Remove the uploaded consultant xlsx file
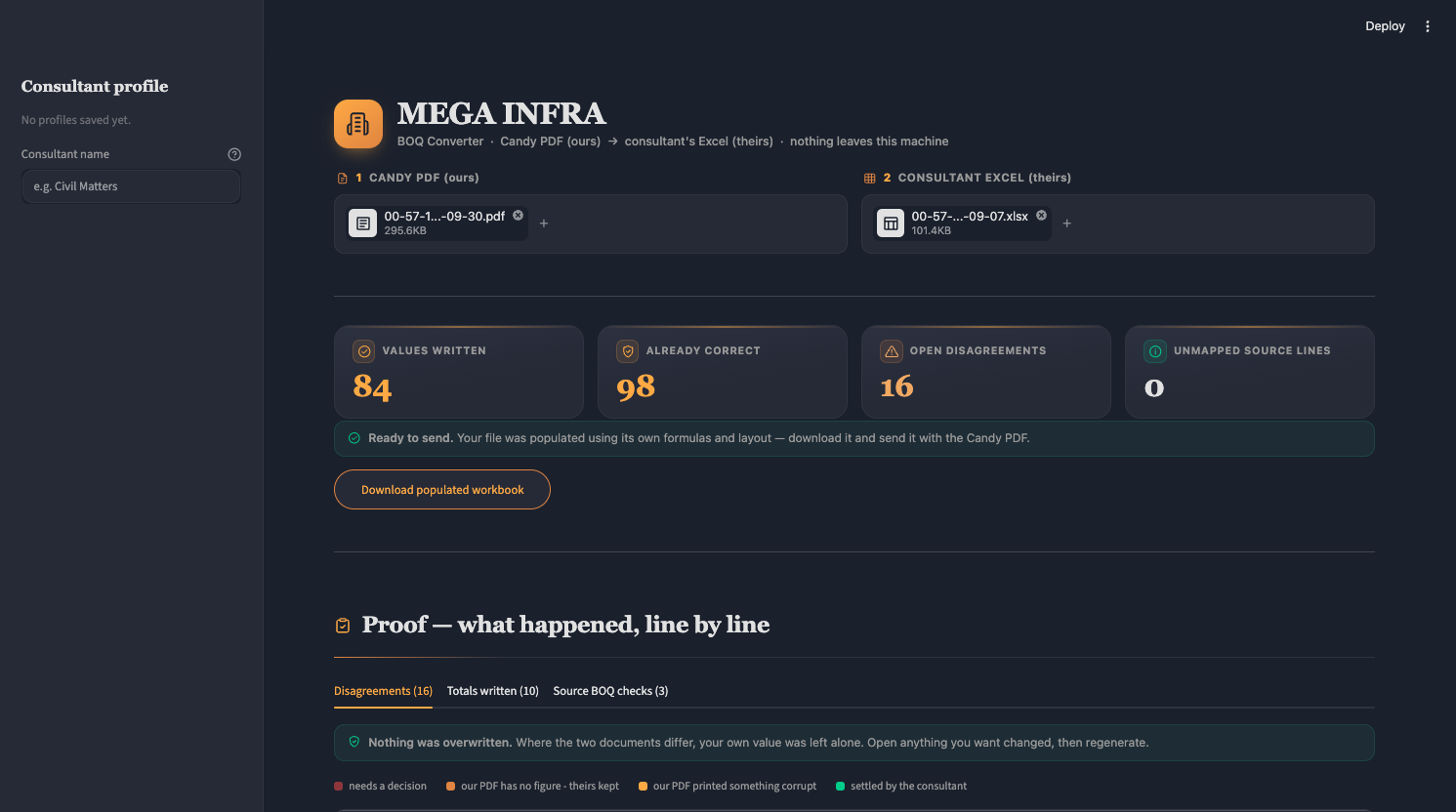 click(x=1042, y=216)
